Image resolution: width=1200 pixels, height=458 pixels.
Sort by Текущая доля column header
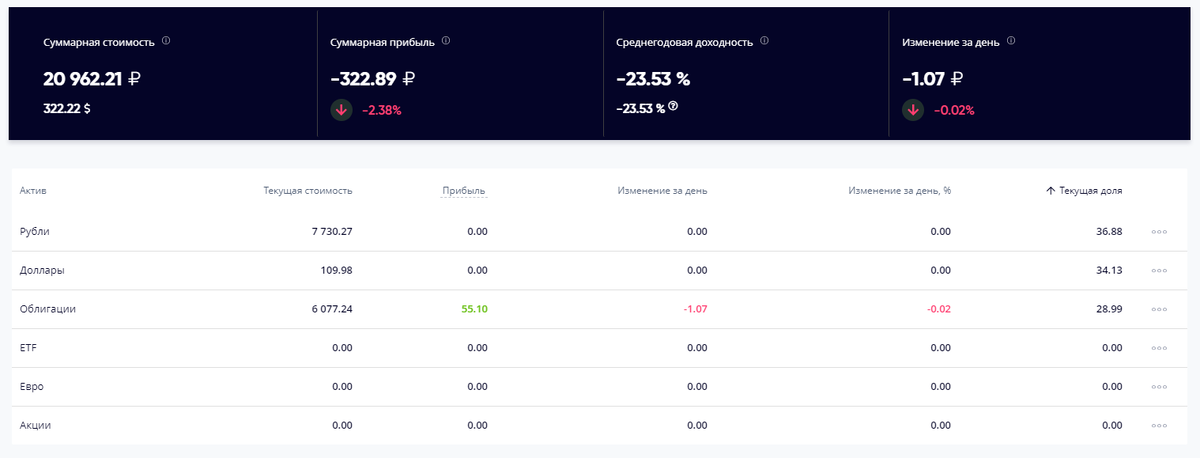[x=1084, y=190]
